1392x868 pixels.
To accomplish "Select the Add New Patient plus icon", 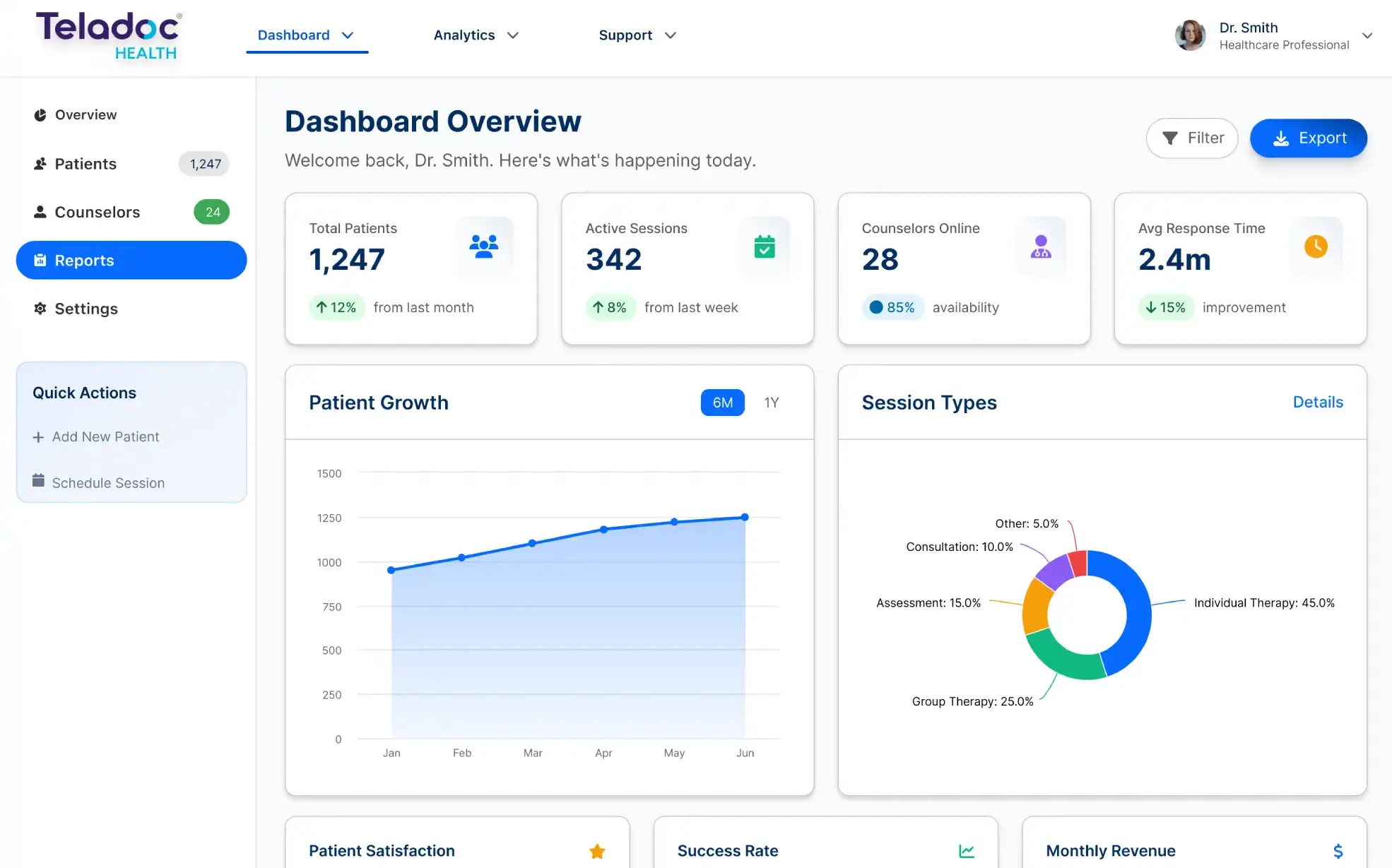I will click(38, 436).
